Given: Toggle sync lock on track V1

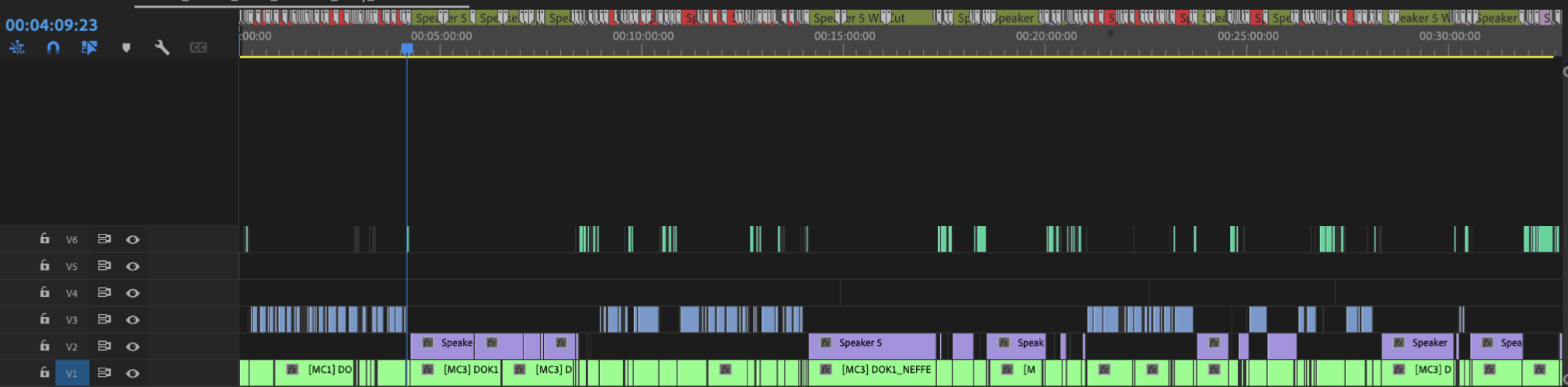Looking at the screenshot, I should click(x=104, y=373).
